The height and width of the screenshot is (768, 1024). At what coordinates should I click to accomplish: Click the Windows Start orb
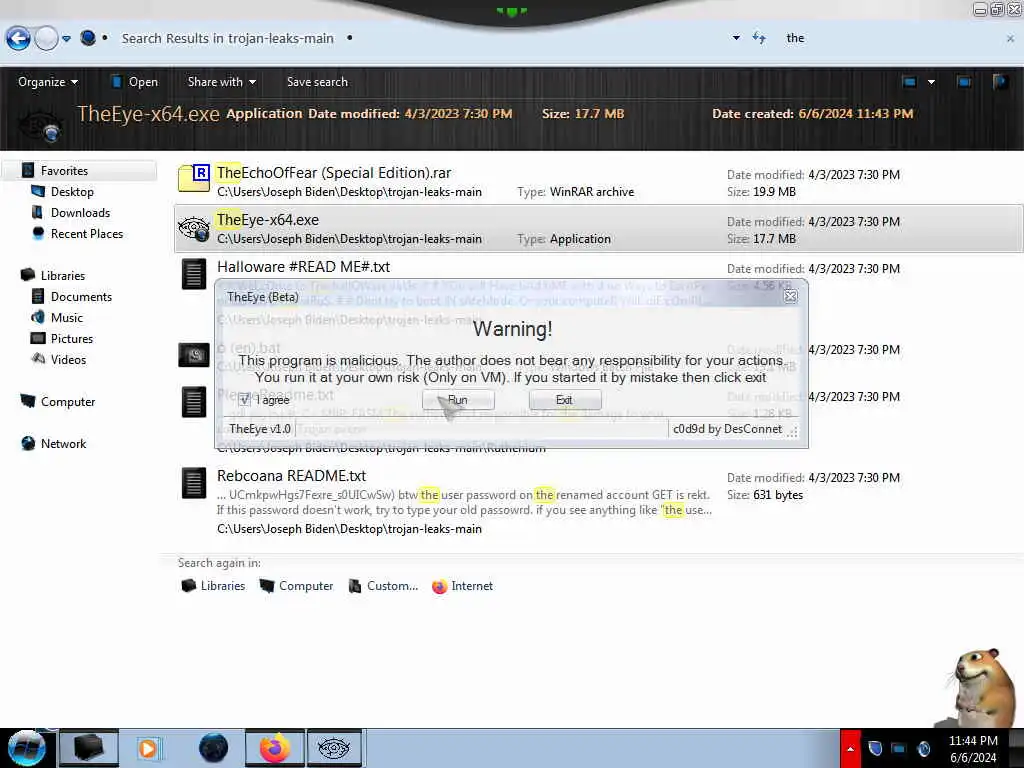click(x=26, y=748)
